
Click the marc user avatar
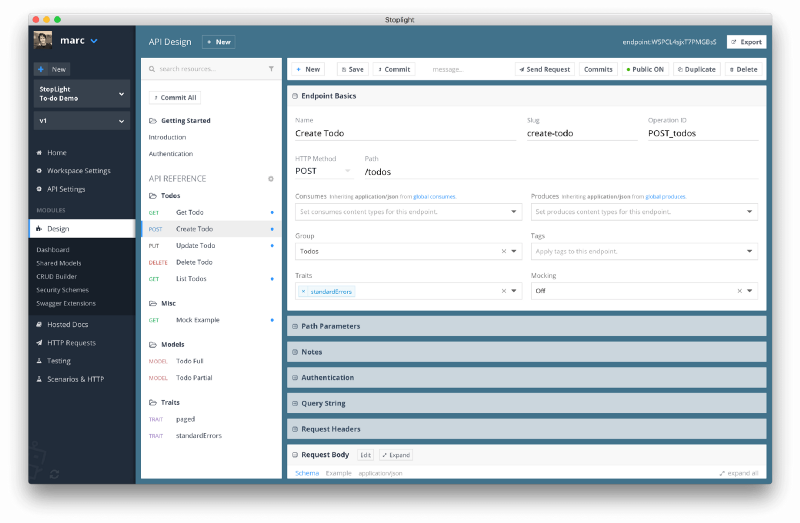tap(43, 40)
